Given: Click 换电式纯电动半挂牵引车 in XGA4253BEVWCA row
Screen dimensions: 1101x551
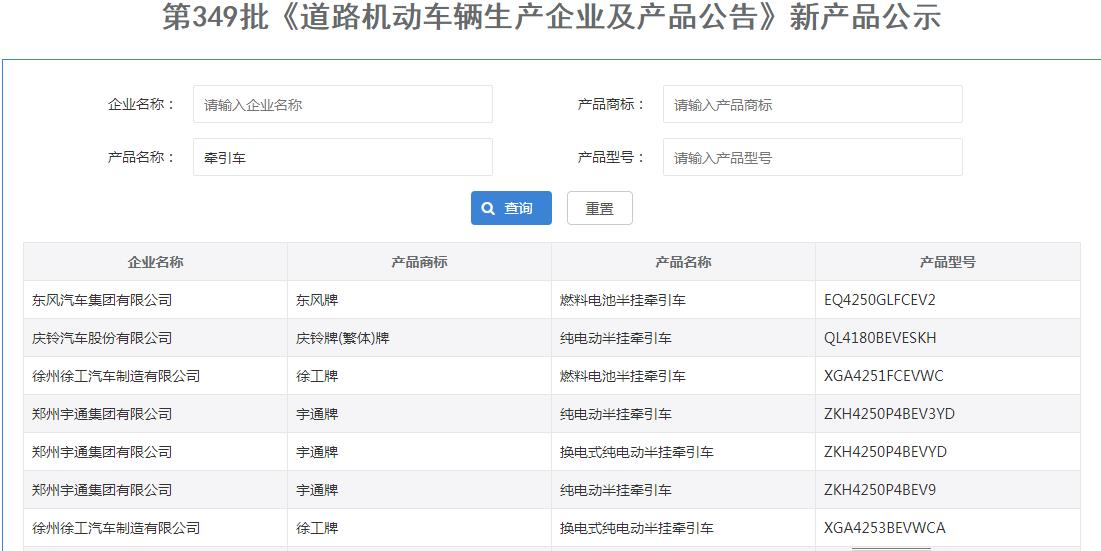Looking at the screenshot, I should [637, 528].
